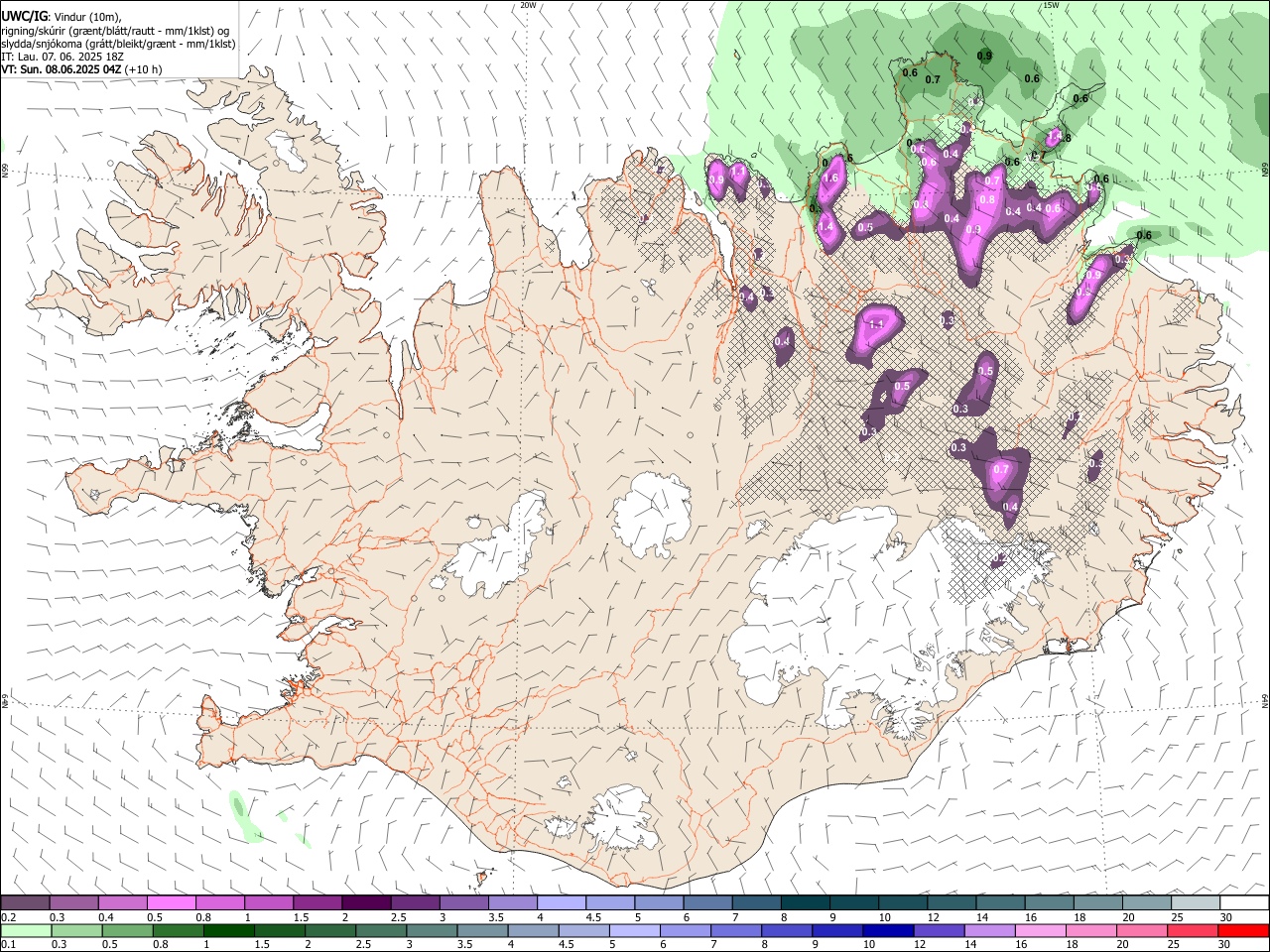Click the 'rigning/skúrir' legend description line
The width and height of the screenshot is (1270, 952).
pos(115,31)
